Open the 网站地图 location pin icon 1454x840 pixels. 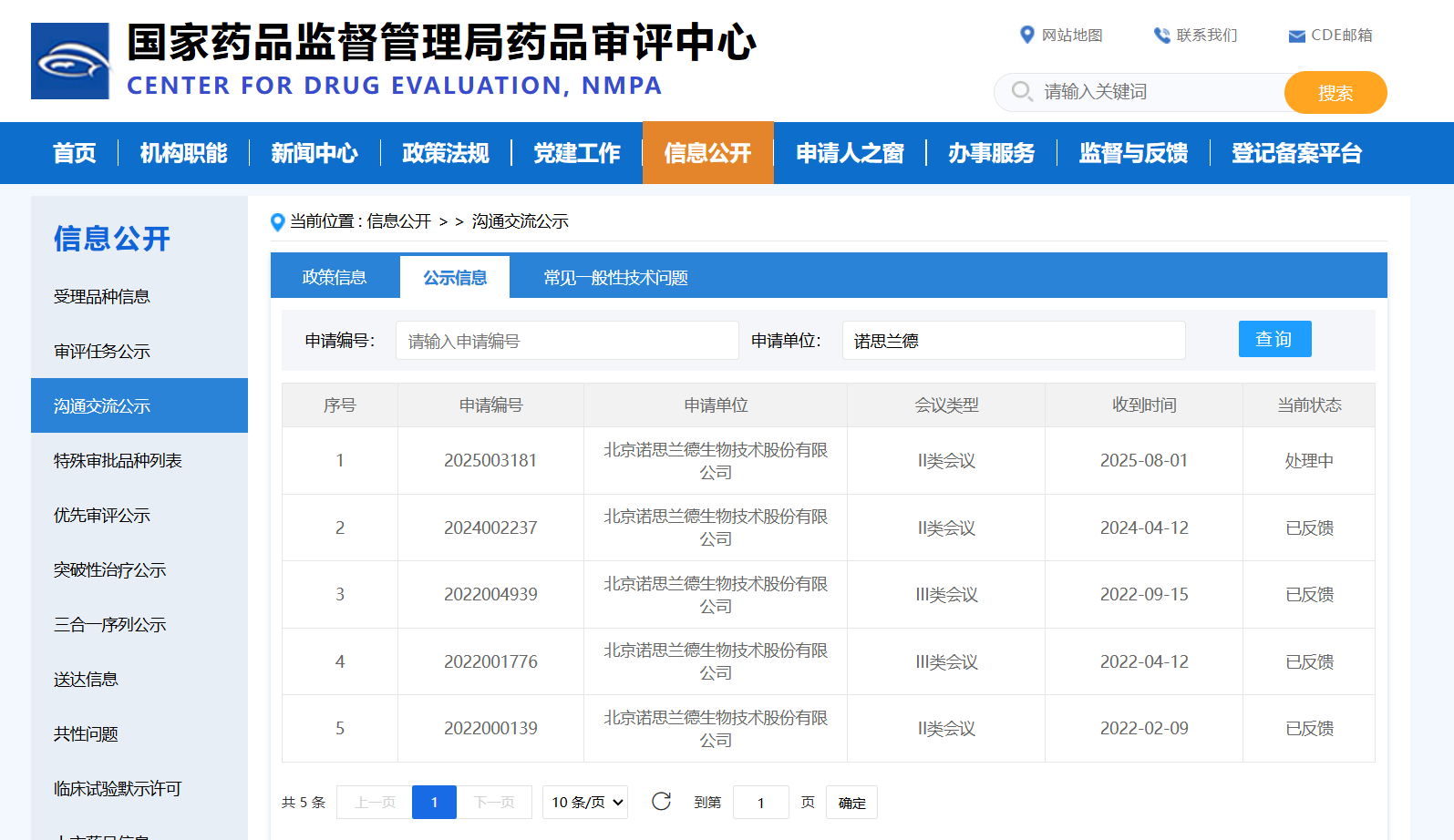[x=1026, y=35]
